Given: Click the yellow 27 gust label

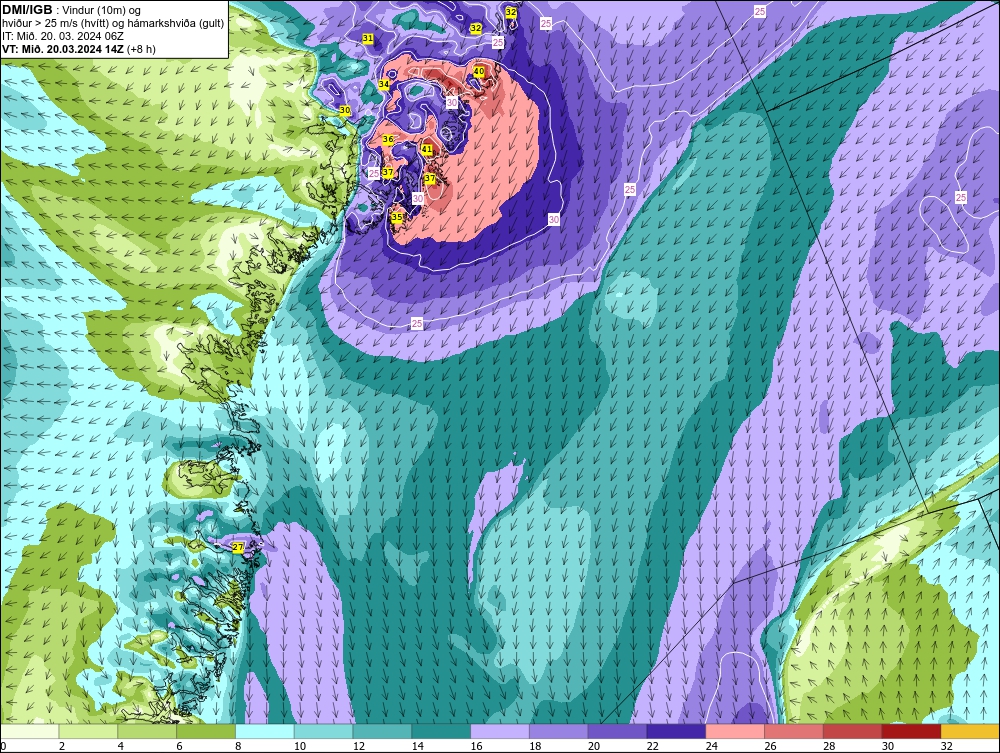Looking at the screenshot, I should 238,547.
